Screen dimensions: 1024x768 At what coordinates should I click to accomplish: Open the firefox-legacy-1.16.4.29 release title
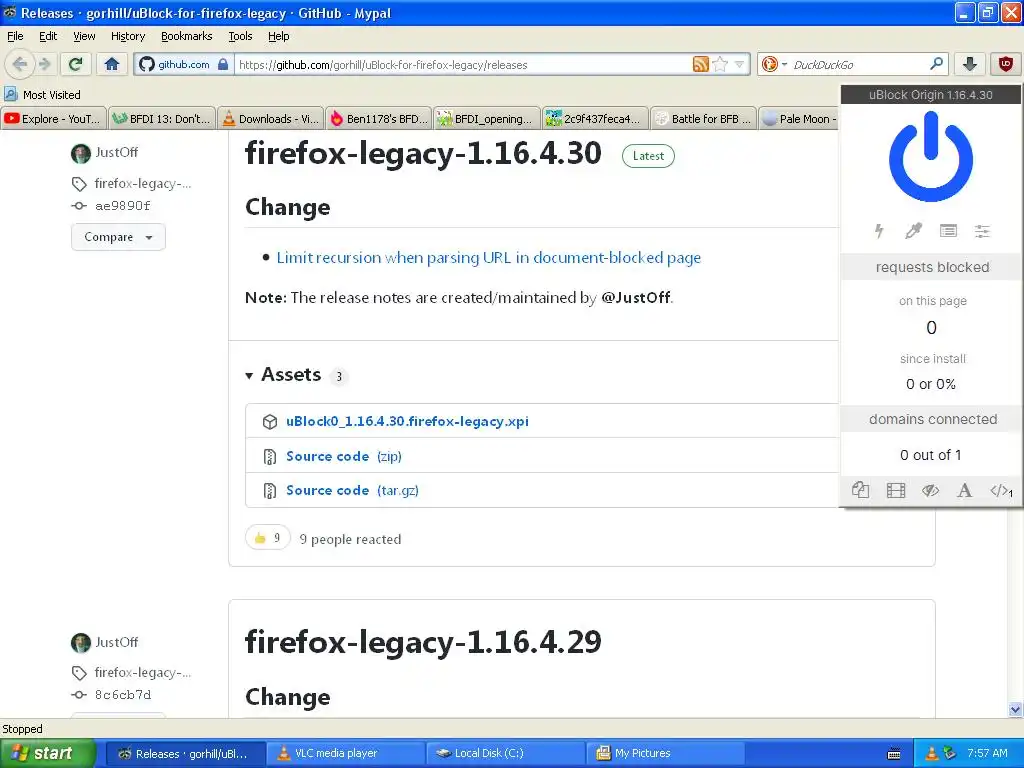[423, 642]
